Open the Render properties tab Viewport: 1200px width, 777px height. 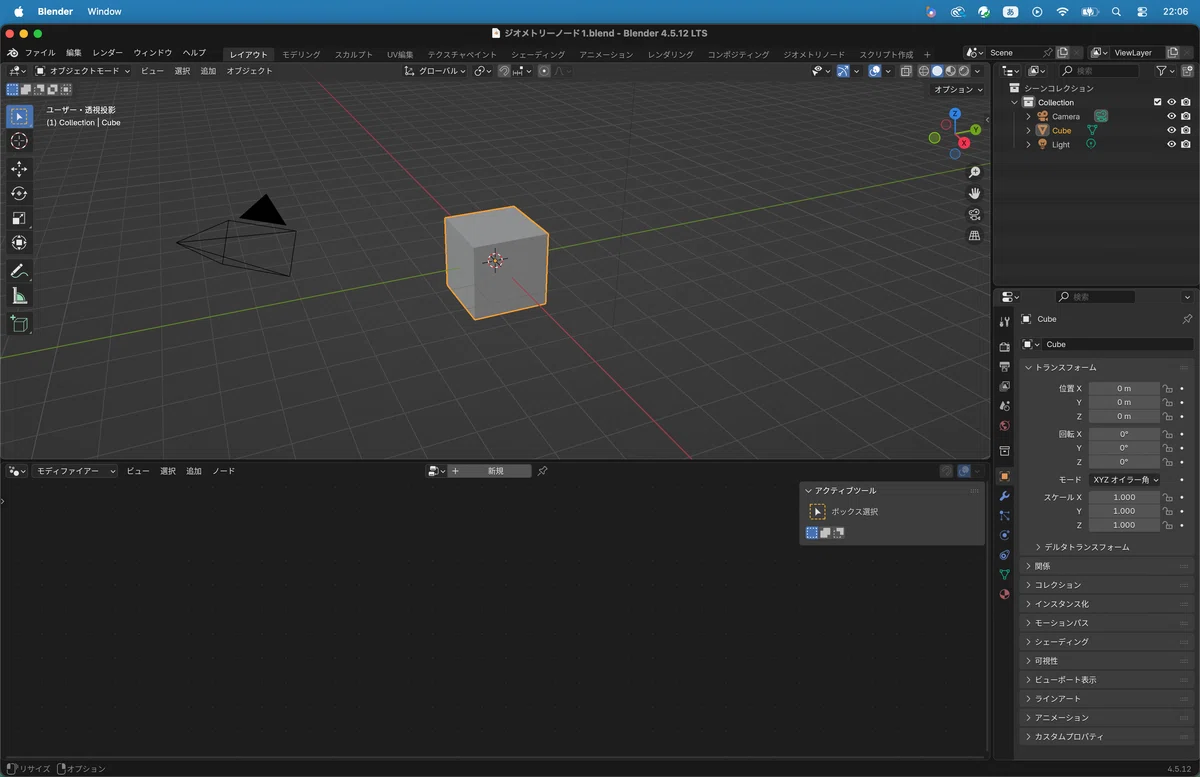1005,347
